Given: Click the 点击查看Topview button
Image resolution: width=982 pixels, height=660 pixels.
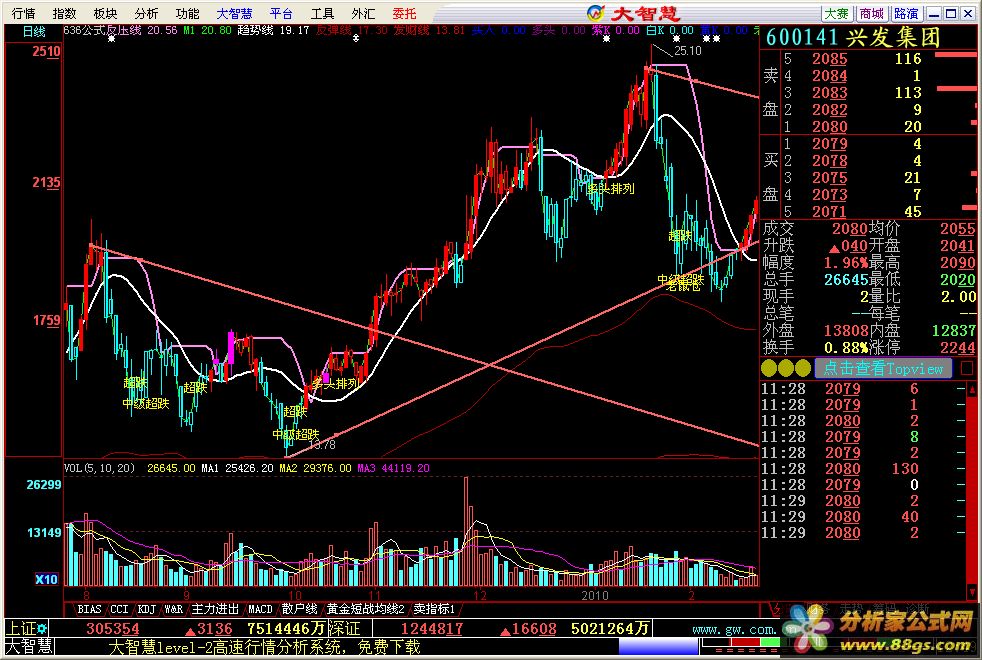Looking at the screenshot, I should pyautogui.click(x=883, y=368).
